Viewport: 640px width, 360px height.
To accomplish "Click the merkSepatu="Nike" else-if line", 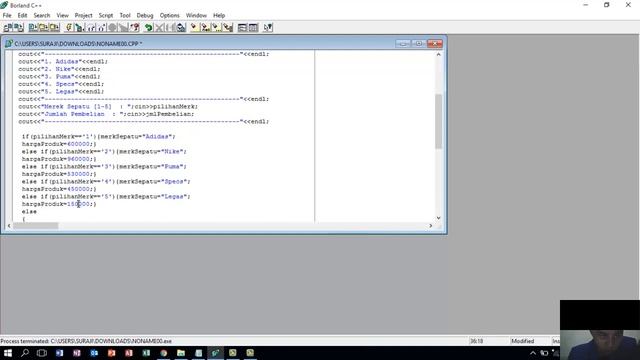I will [x=104, y=152].
